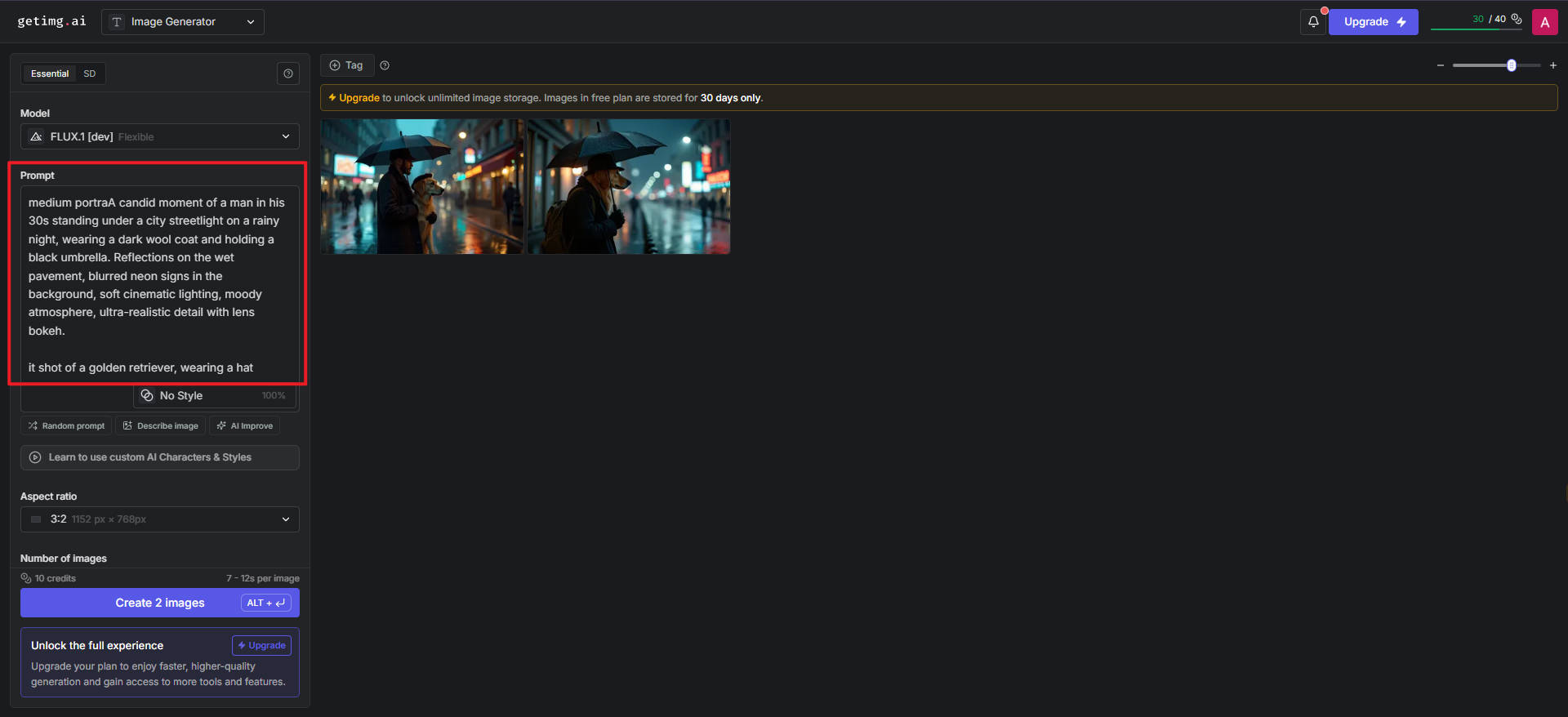Click the Random prompt button
The width and height of the screenshot is (1568, 717).
pyautogui.click(x=66, y=425)
